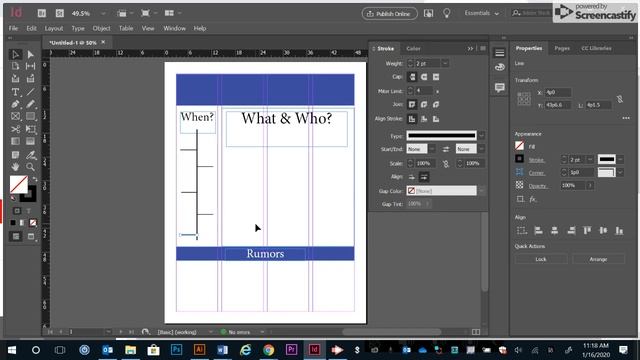
Task: Set round cap in Stroke panel
Action: (x=424, y=77)
